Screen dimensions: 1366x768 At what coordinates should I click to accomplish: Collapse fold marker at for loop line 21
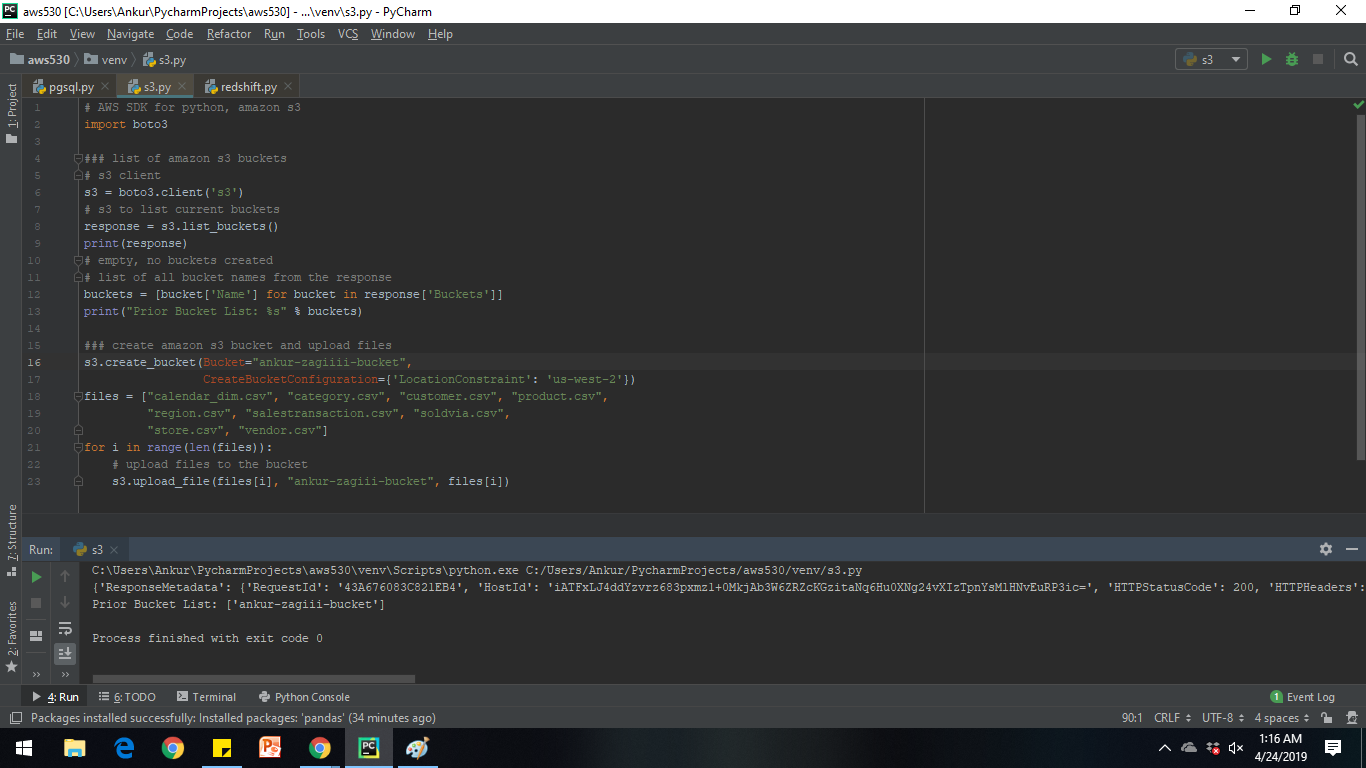tap(77, 447)
